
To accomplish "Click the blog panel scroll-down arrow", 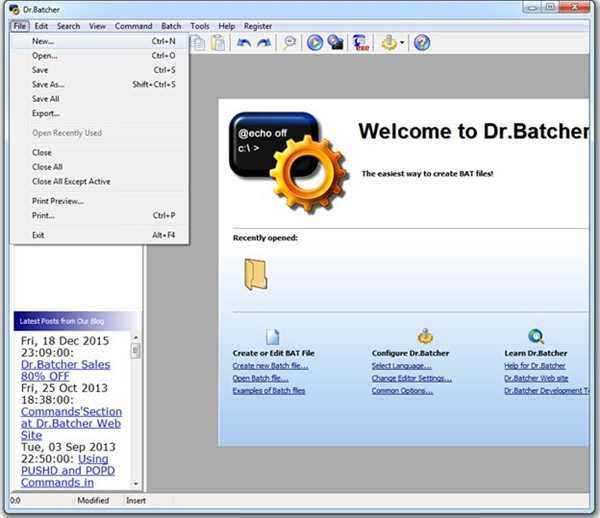I will tap(135, 484).
